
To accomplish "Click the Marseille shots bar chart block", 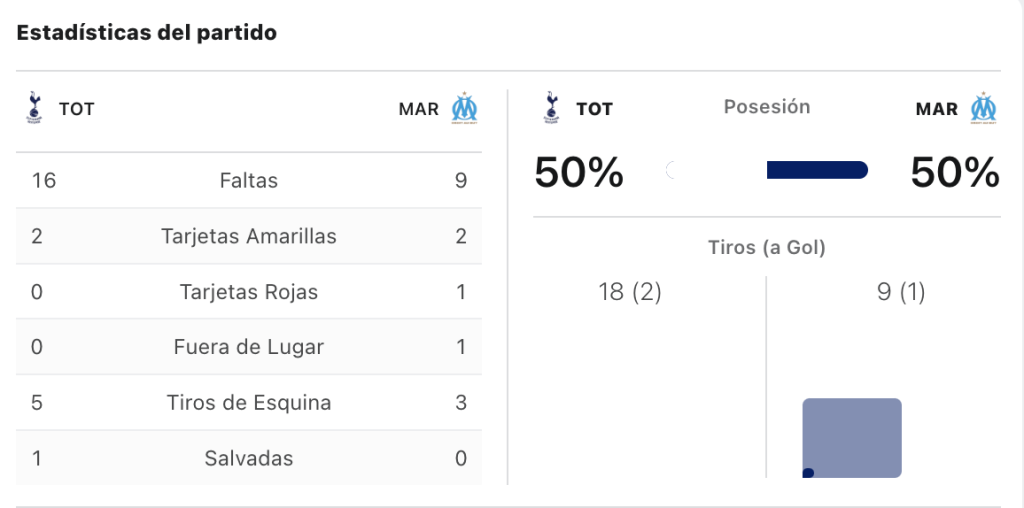I will coord(852,438).
